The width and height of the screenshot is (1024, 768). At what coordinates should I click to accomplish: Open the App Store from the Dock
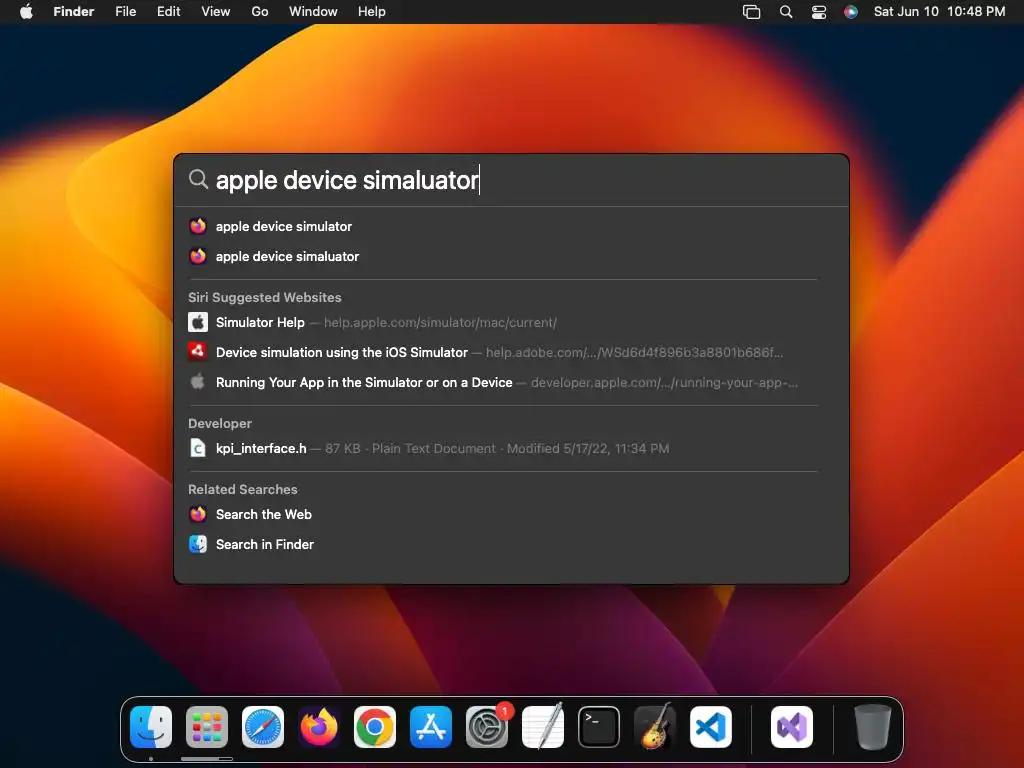point(431,727)
